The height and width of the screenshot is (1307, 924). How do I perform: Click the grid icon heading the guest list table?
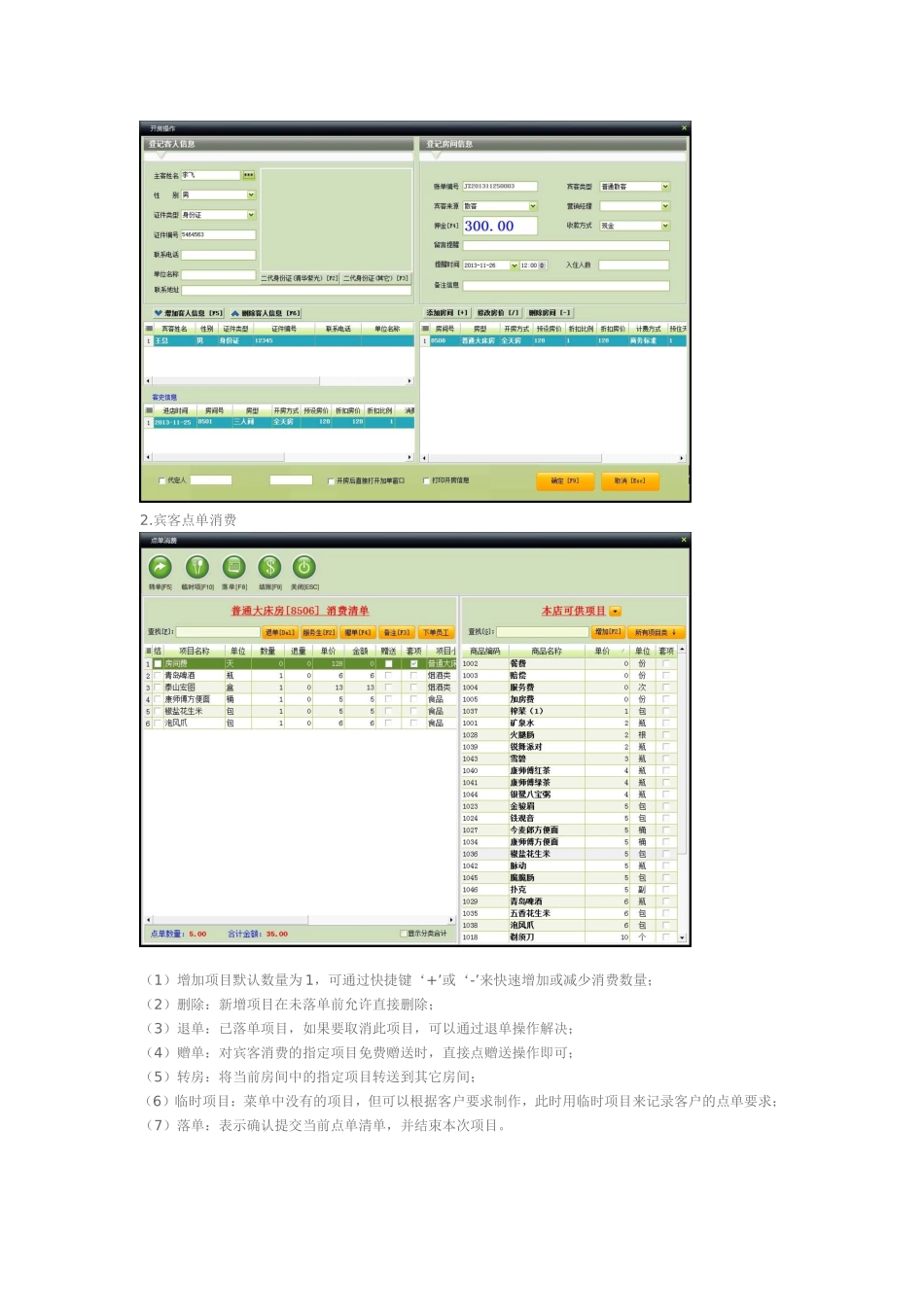150,329
